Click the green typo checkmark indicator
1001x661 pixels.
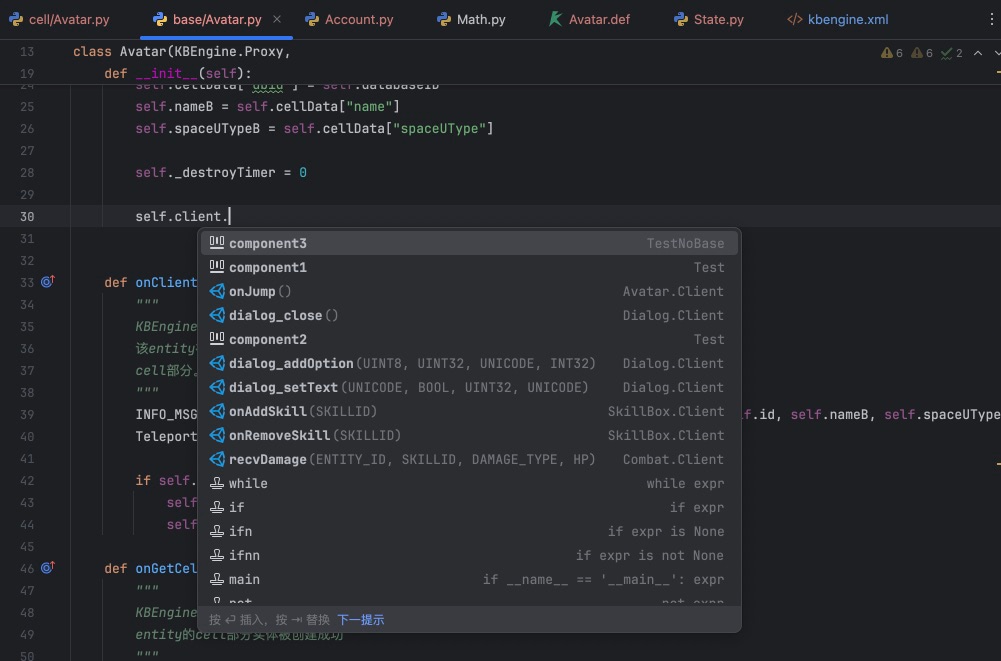[951, 53]
